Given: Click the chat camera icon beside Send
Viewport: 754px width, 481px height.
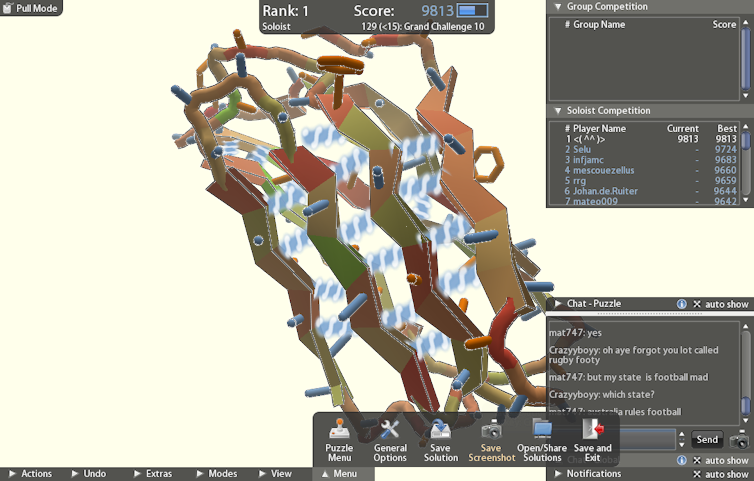Looking at the screenshot, I should 739,439.
